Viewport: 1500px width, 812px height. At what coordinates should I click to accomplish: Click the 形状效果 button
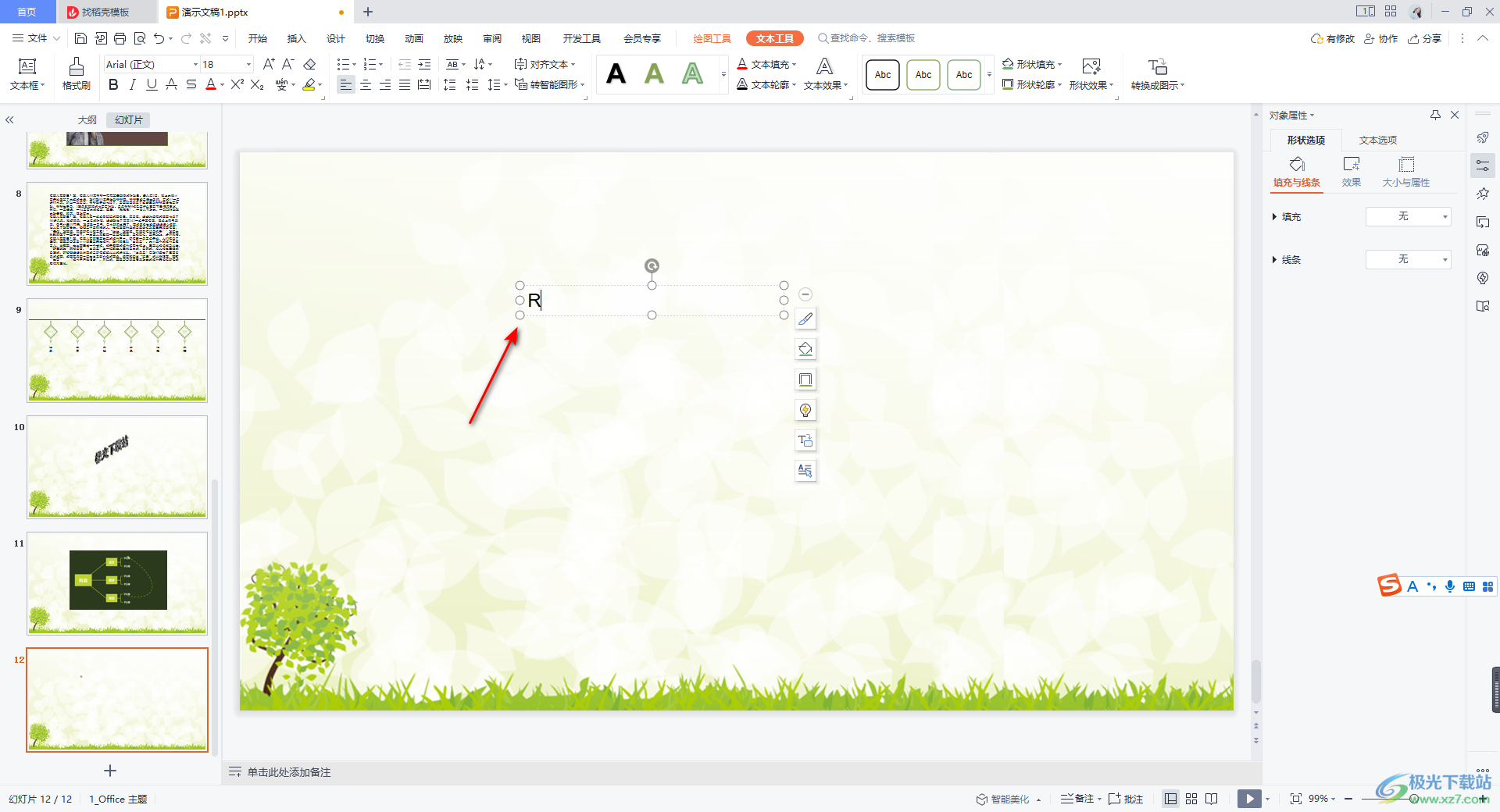click(x=1091, y=74)
